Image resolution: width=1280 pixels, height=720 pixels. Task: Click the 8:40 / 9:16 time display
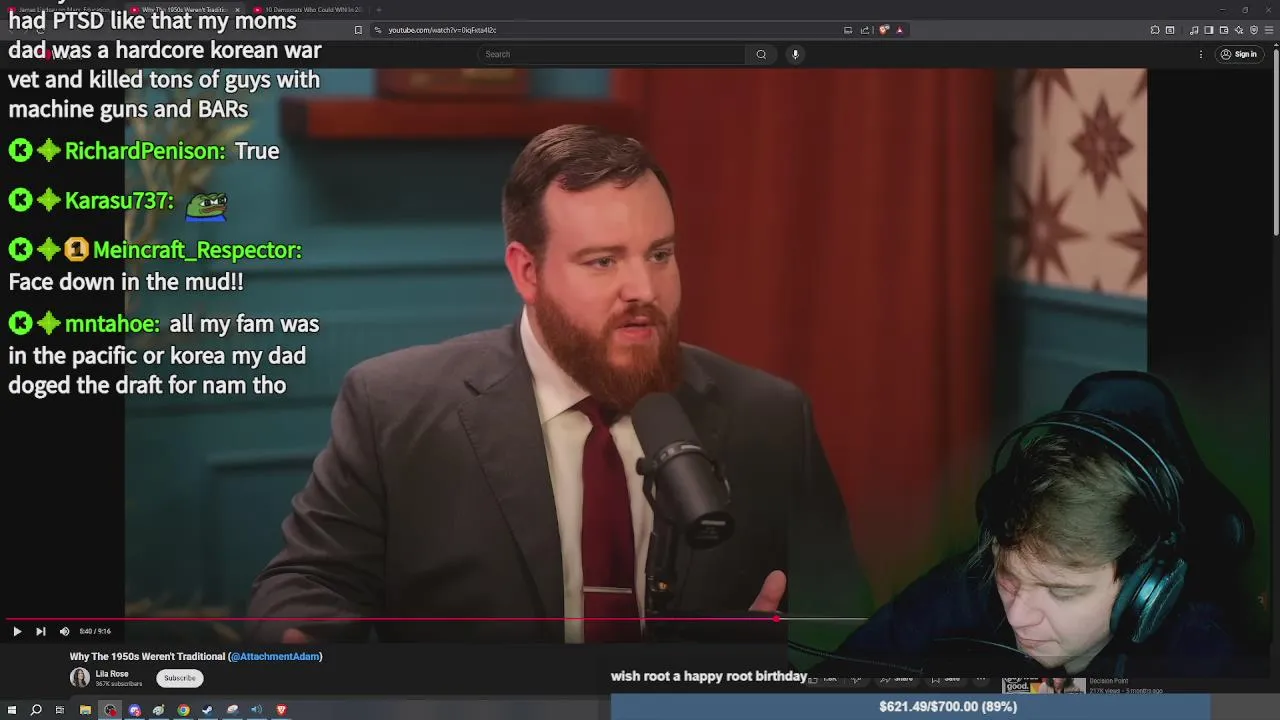pos(95,631)
